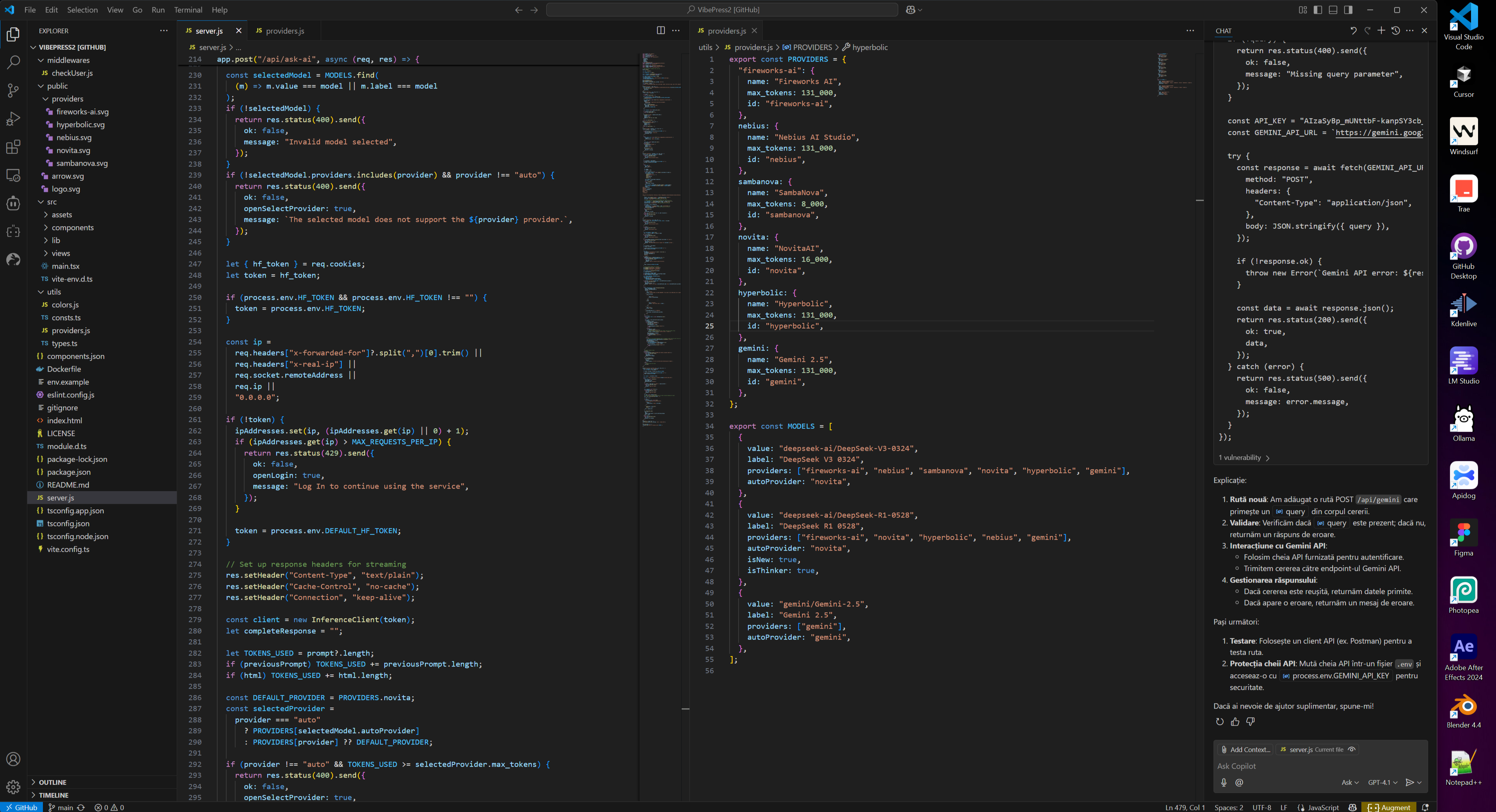Click GitHub remote indicator in status bar
Screen dimensions: 1496x812
point(21,807)
